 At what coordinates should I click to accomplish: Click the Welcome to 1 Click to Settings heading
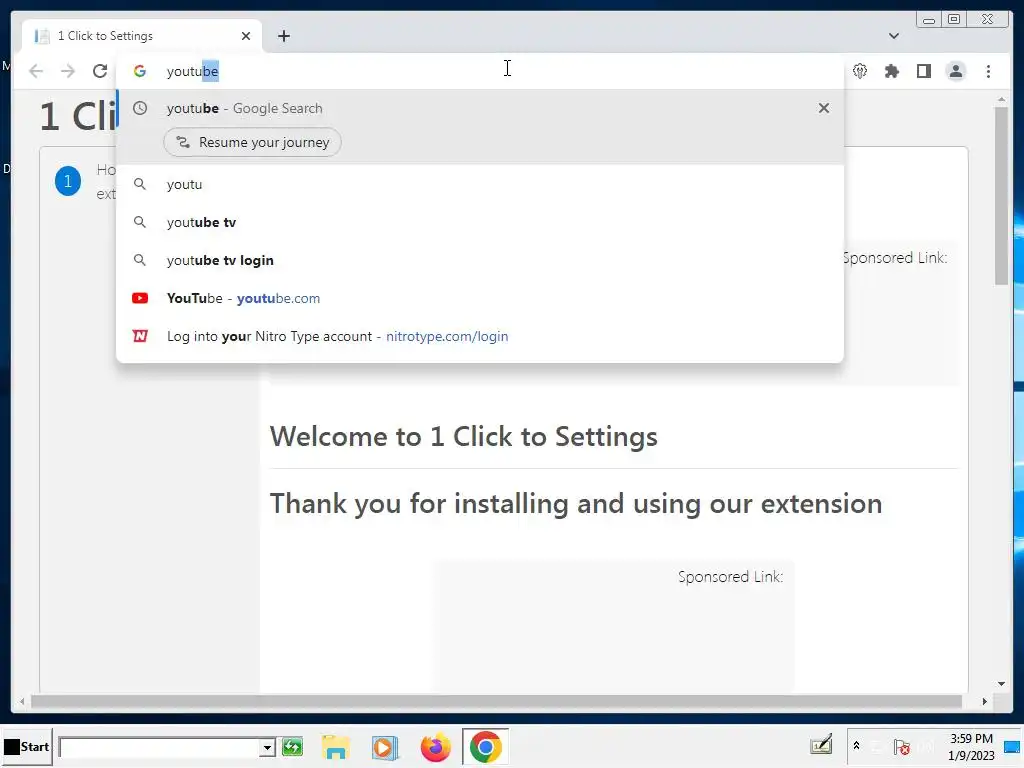point(463,436)
